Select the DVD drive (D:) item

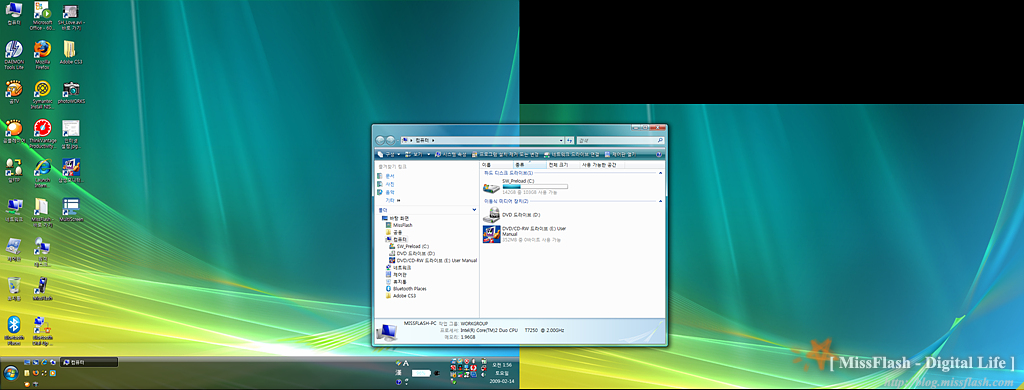(511, 214)
